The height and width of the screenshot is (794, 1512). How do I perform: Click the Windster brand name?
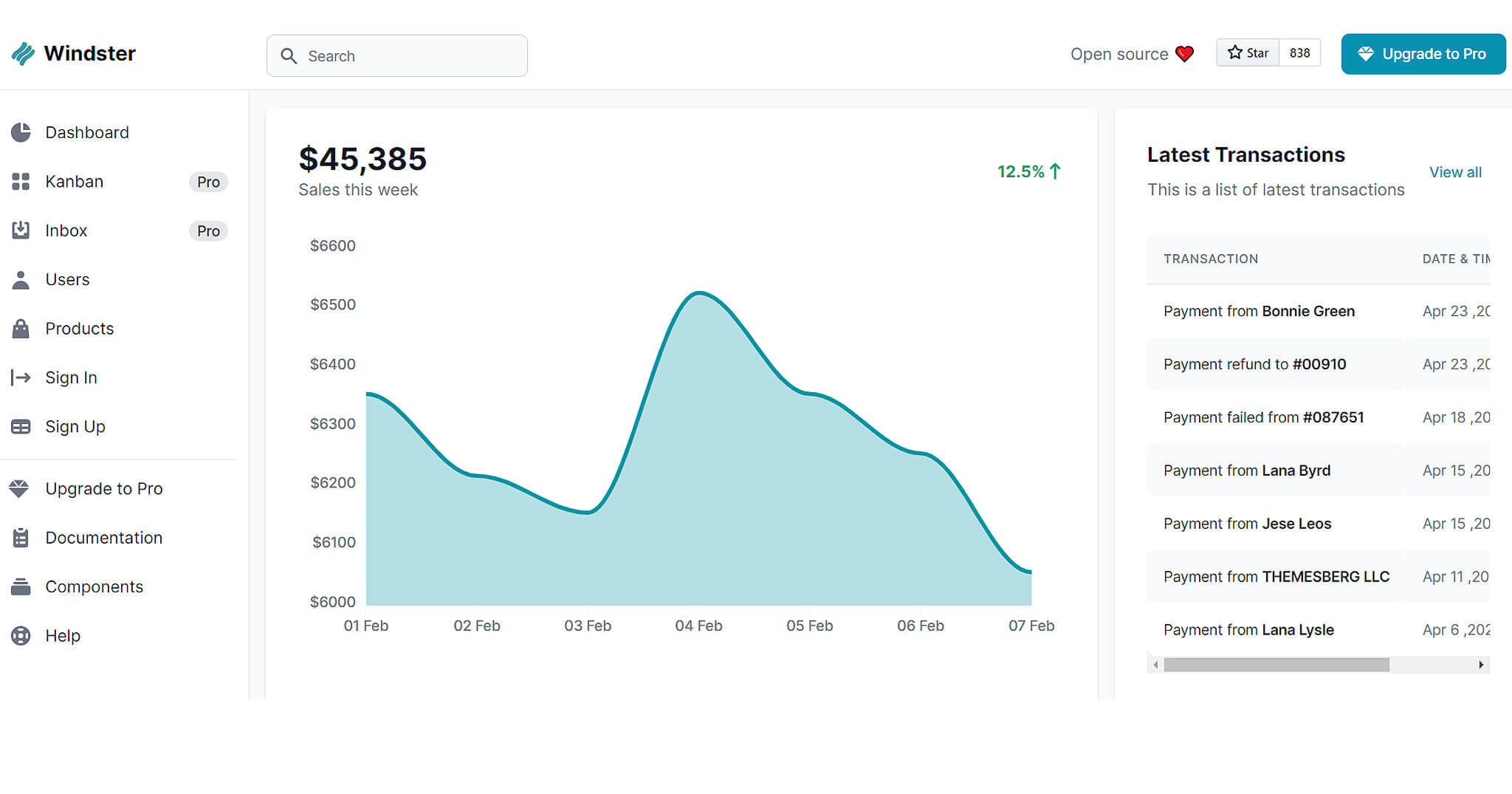(x=89, y=53)
